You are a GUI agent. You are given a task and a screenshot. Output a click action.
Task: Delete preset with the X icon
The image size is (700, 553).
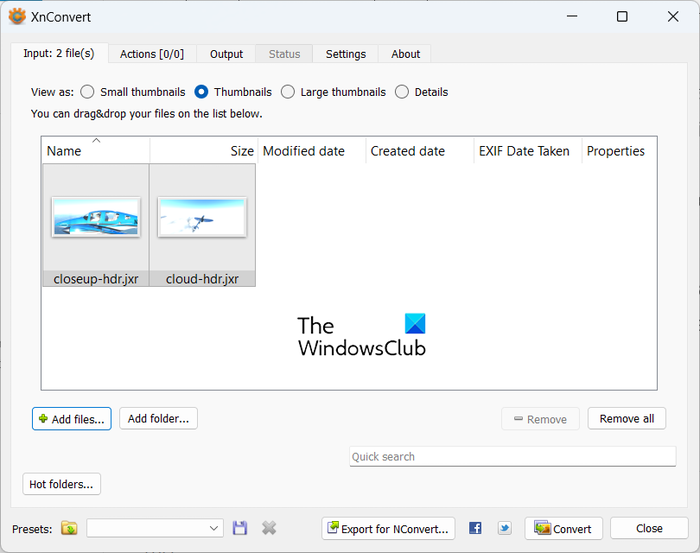point(269,528)
